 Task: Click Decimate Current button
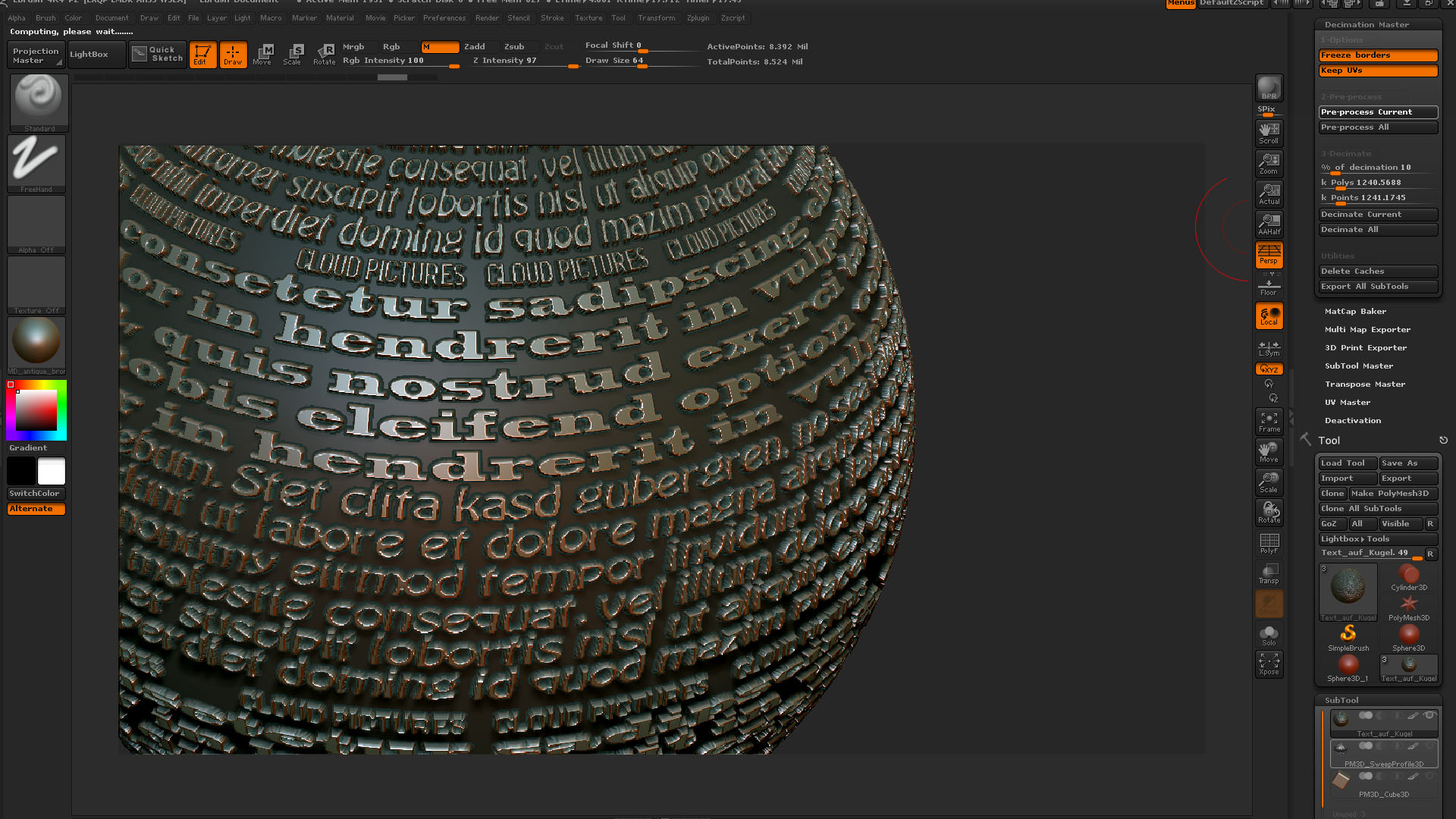point(1378,215)
